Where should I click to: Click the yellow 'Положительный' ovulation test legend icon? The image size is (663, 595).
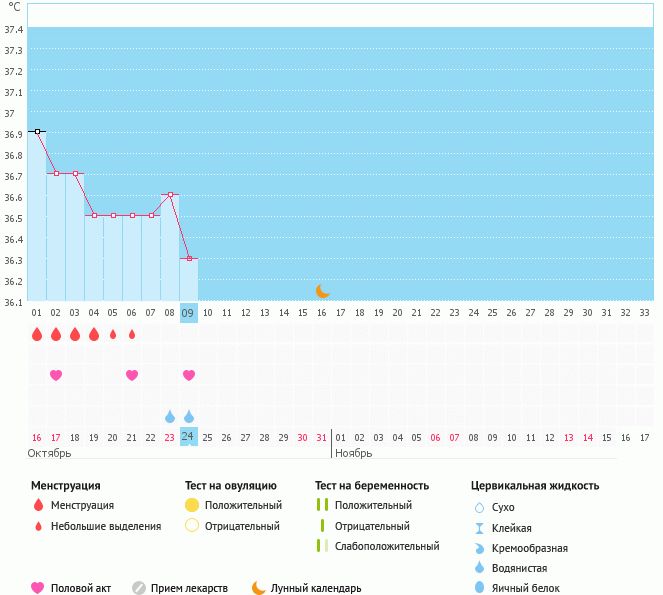[192, 505]
